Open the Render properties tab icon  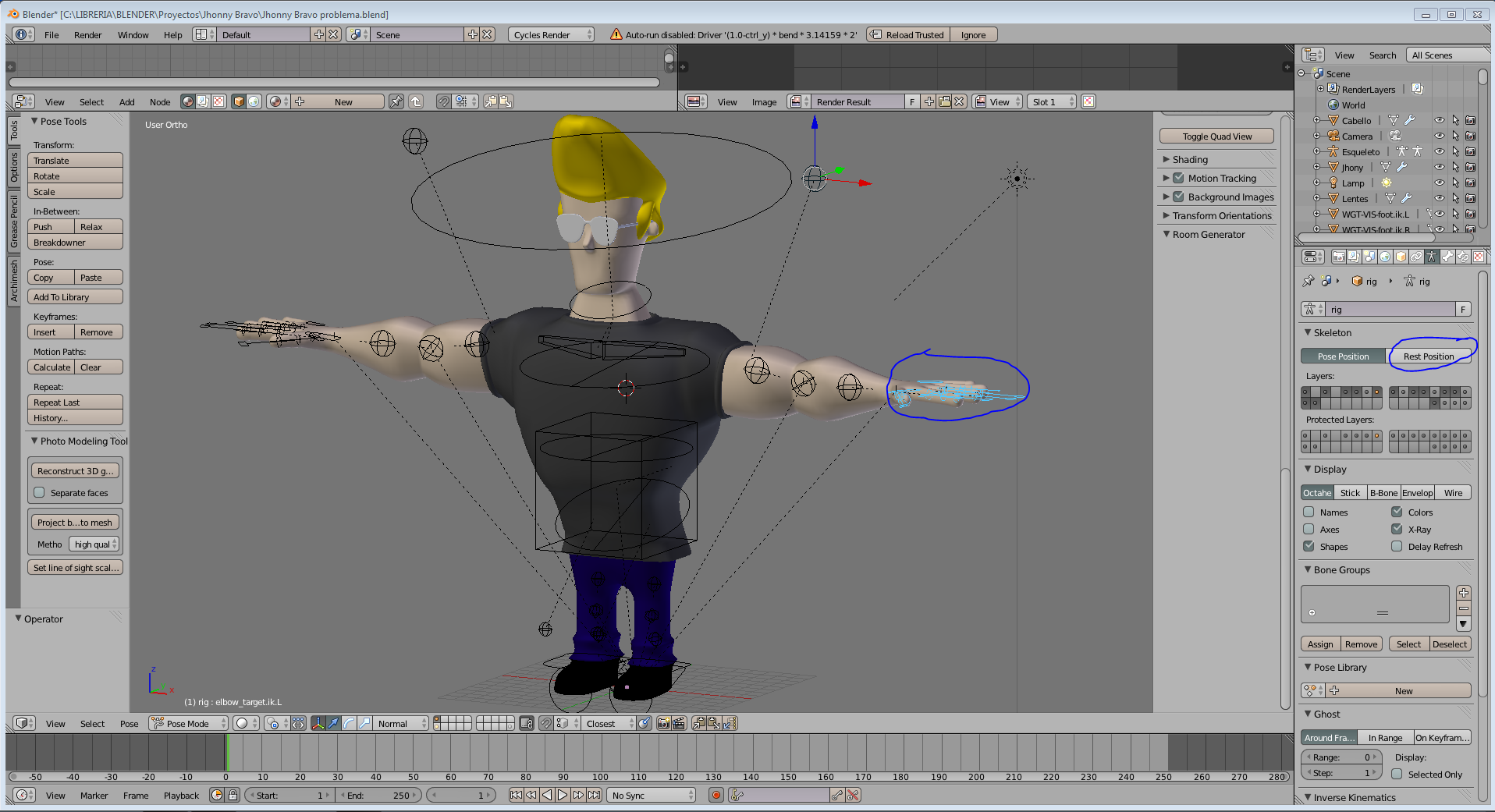click(x=1338, y=257)
